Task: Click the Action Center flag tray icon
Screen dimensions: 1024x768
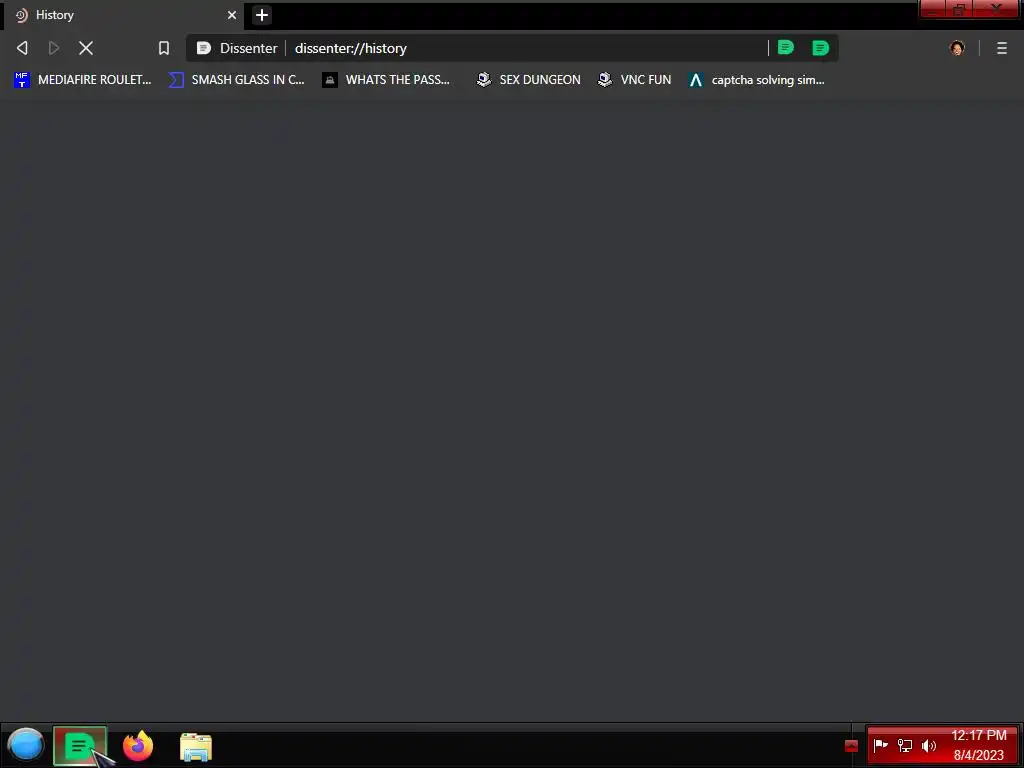Action: point(880,745)
